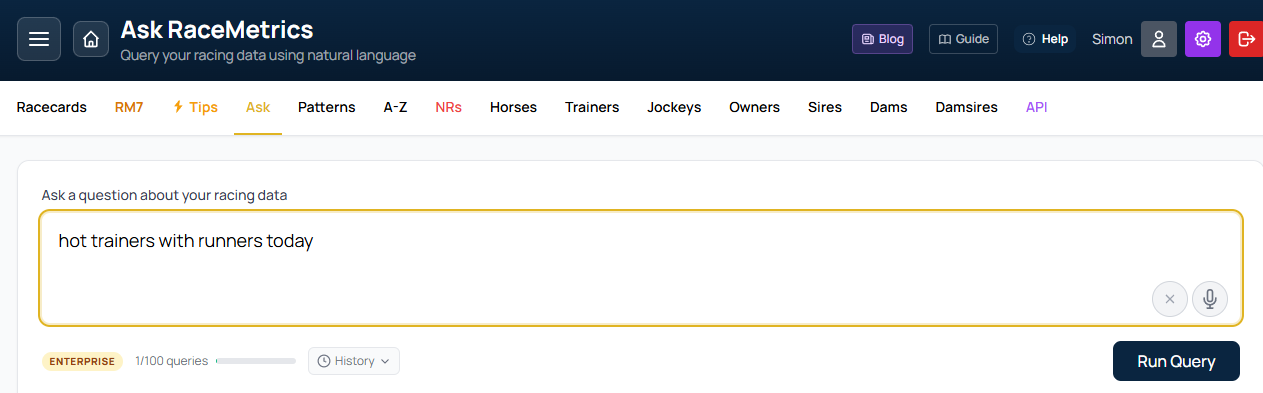The image size is (1263, 393).
Task: Open the API tab
Action: tap(1037, 107)
